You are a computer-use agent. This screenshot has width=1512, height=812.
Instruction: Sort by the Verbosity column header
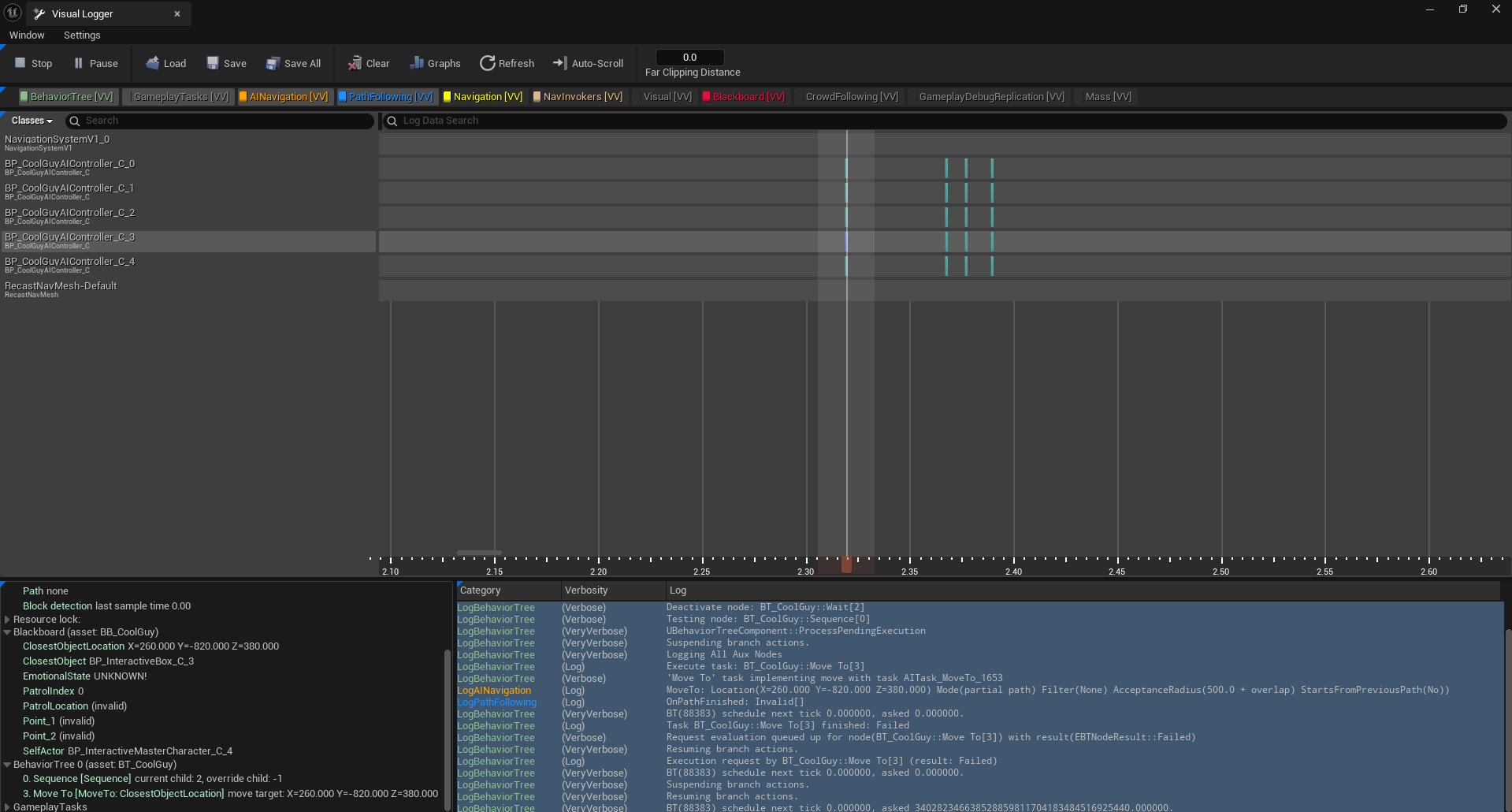[612, 590]
